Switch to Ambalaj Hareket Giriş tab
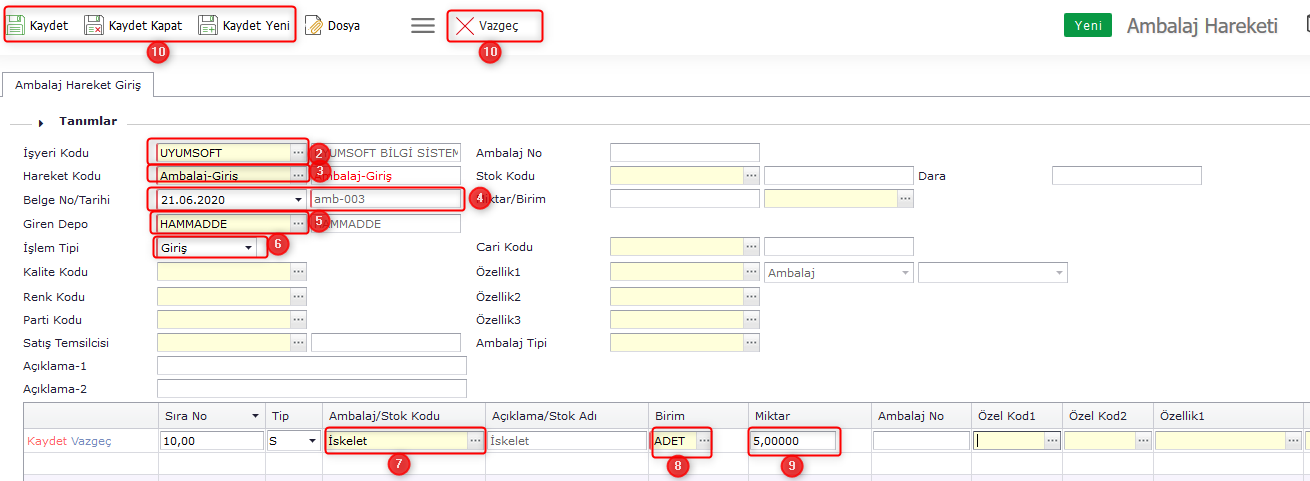Image resolution: width=1310 pixels, height=481 pixels. (x=78, y=86)
